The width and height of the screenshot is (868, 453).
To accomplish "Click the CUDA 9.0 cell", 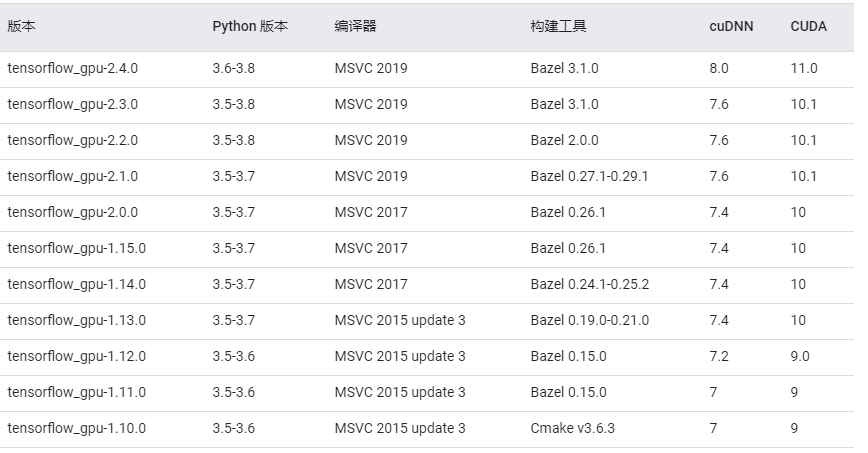I will click(800, 356).
